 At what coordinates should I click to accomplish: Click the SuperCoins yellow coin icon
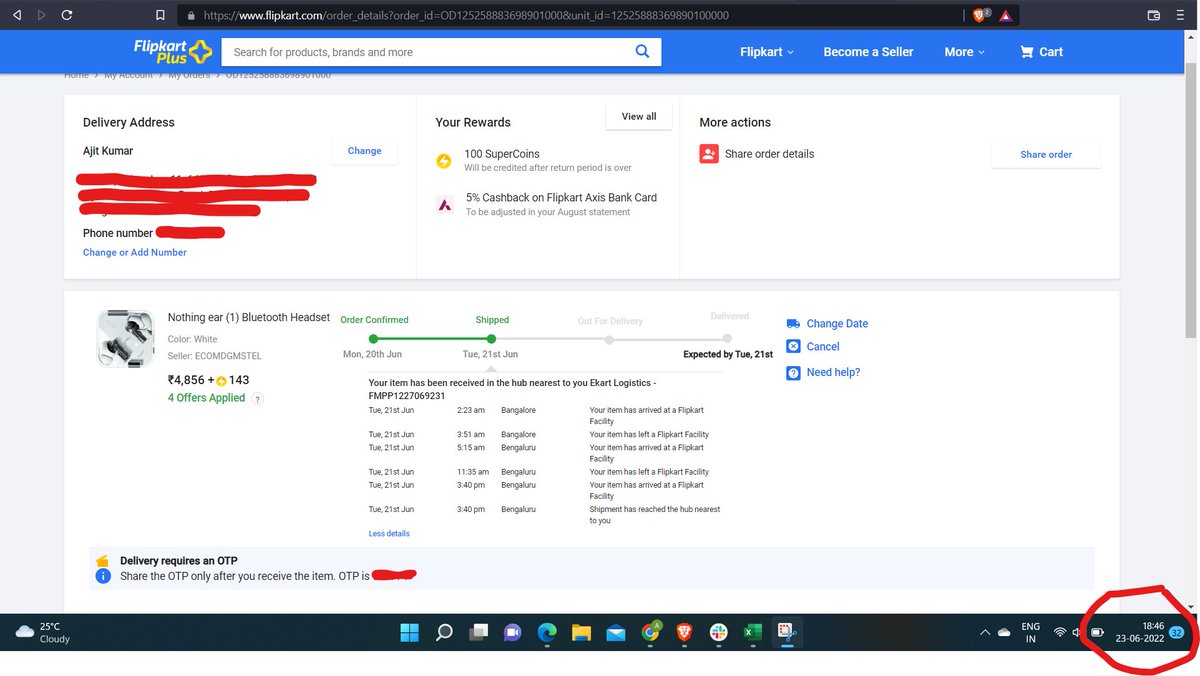444,161
